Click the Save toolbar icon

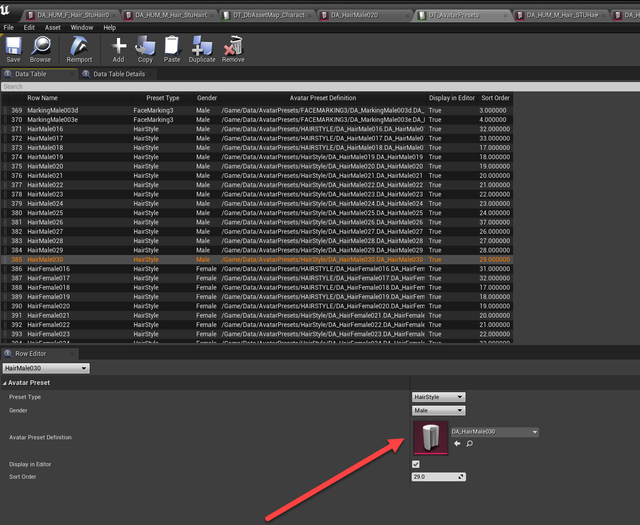[13, 46]
